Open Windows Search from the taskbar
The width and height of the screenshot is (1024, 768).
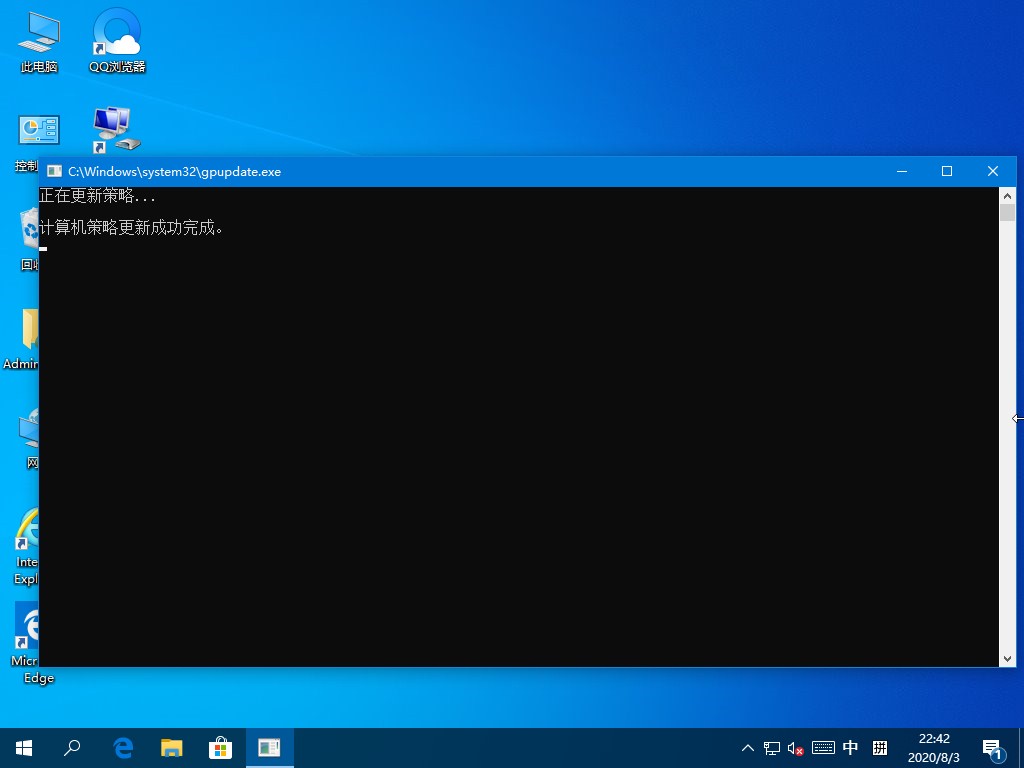[71, 747]
